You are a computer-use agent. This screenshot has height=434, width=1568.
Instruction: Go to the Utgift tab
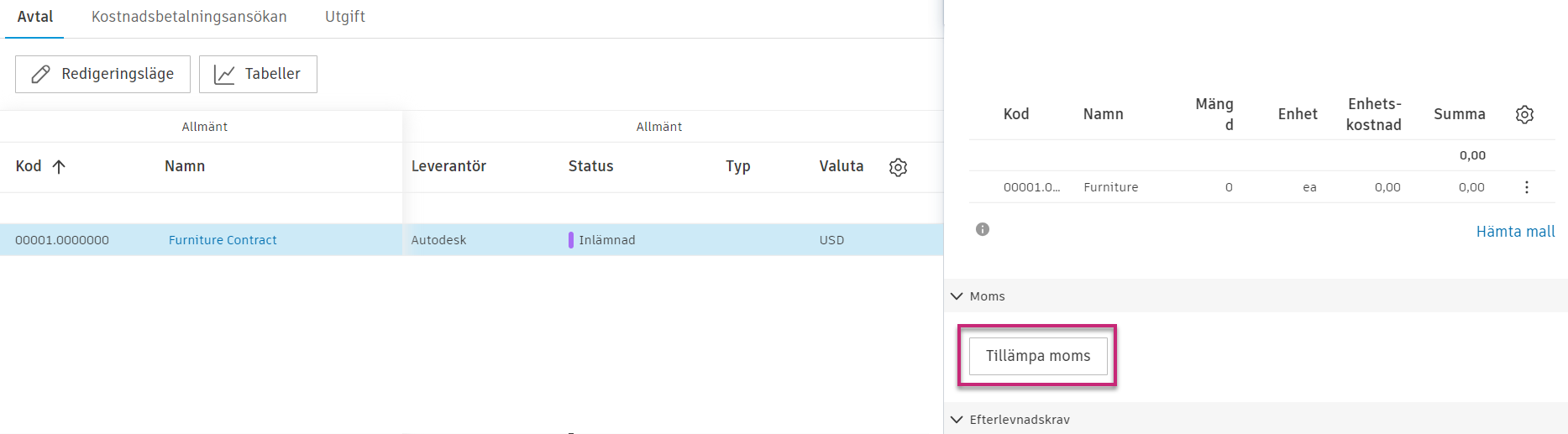tap(345, 17)
